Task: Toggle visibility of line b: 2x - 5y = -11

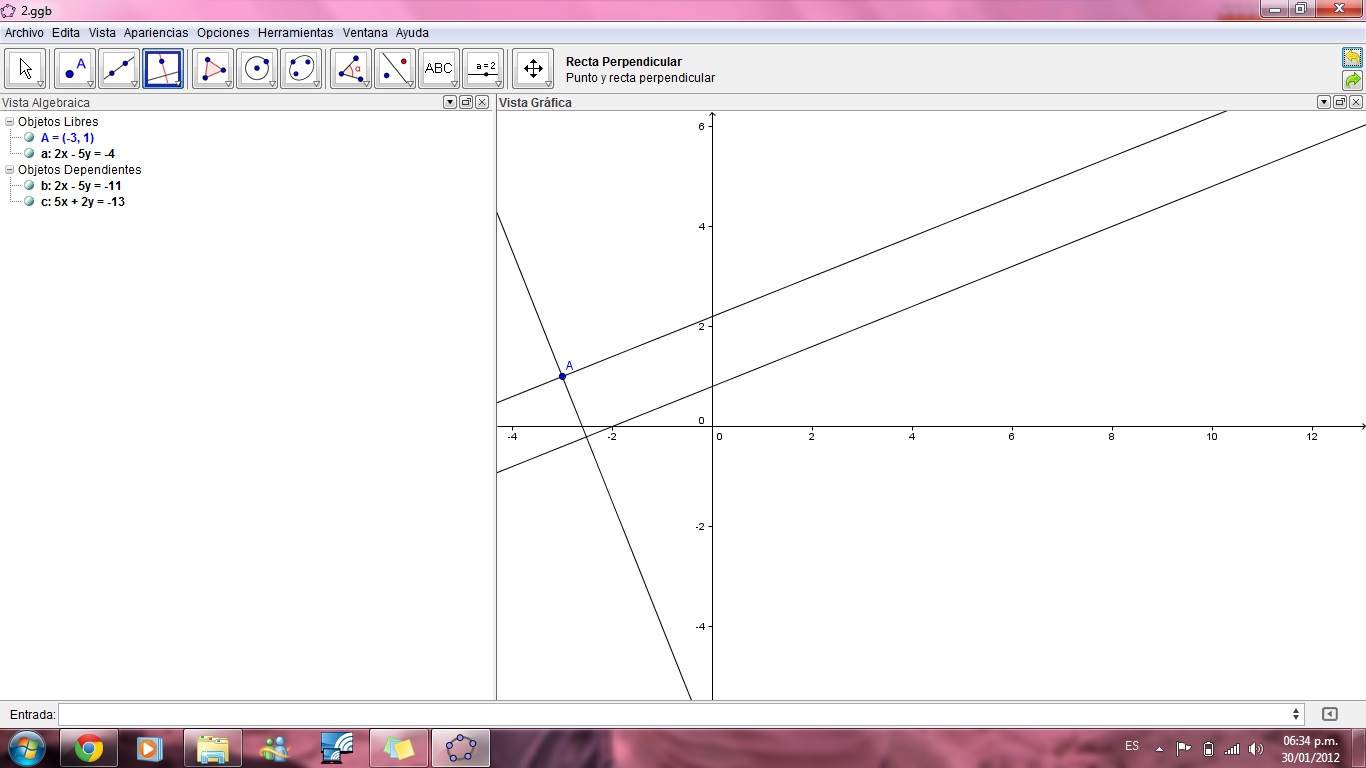Action: click(29, 185)
